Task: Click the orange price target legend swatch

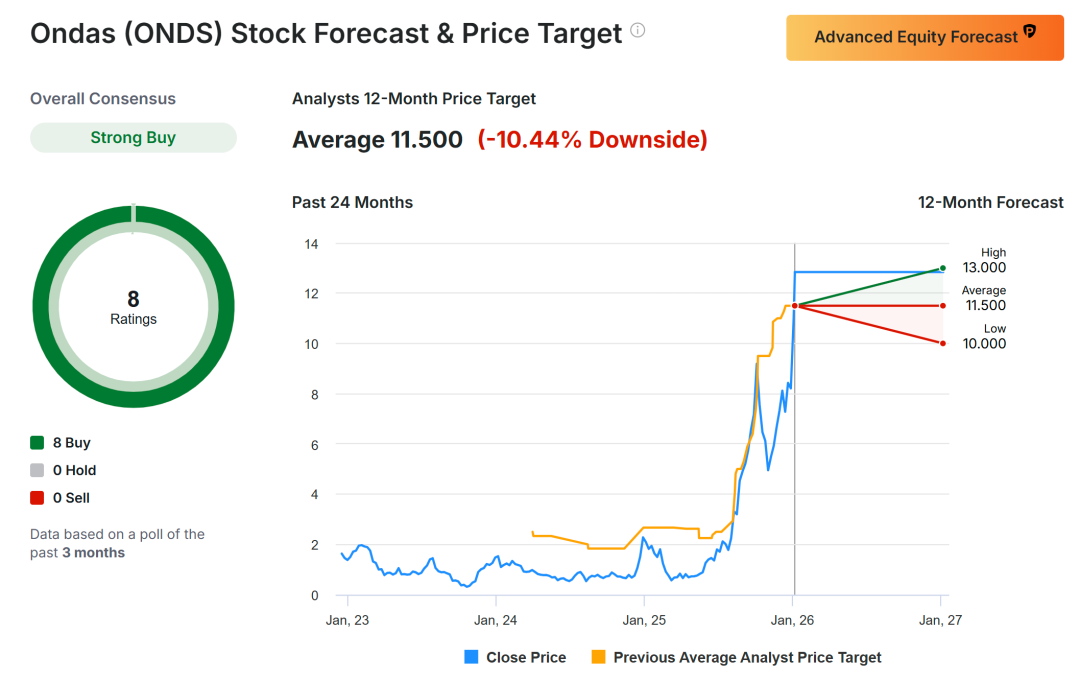Action: coord(599,657)
